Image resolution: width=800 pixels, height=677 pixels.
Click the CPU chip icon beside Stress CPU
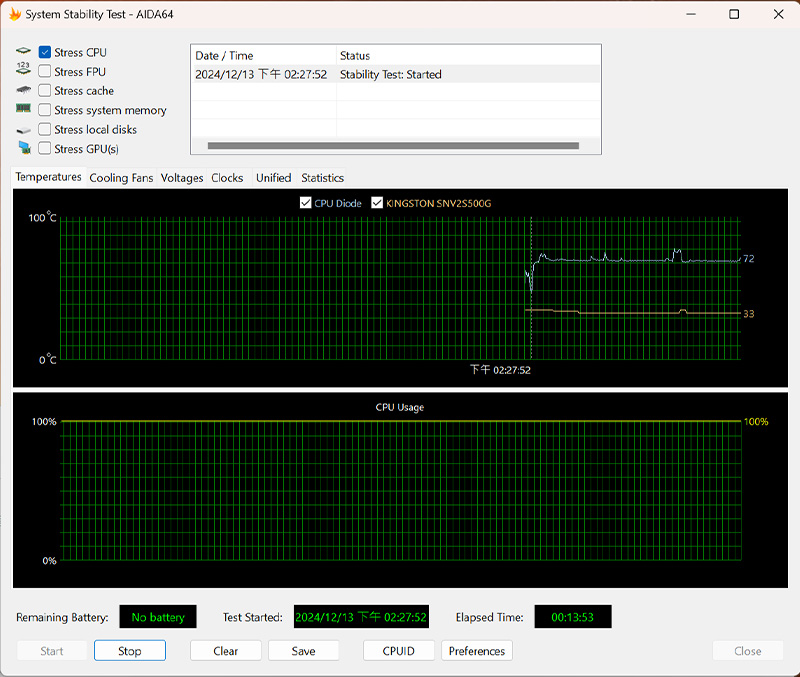(23, 51)
